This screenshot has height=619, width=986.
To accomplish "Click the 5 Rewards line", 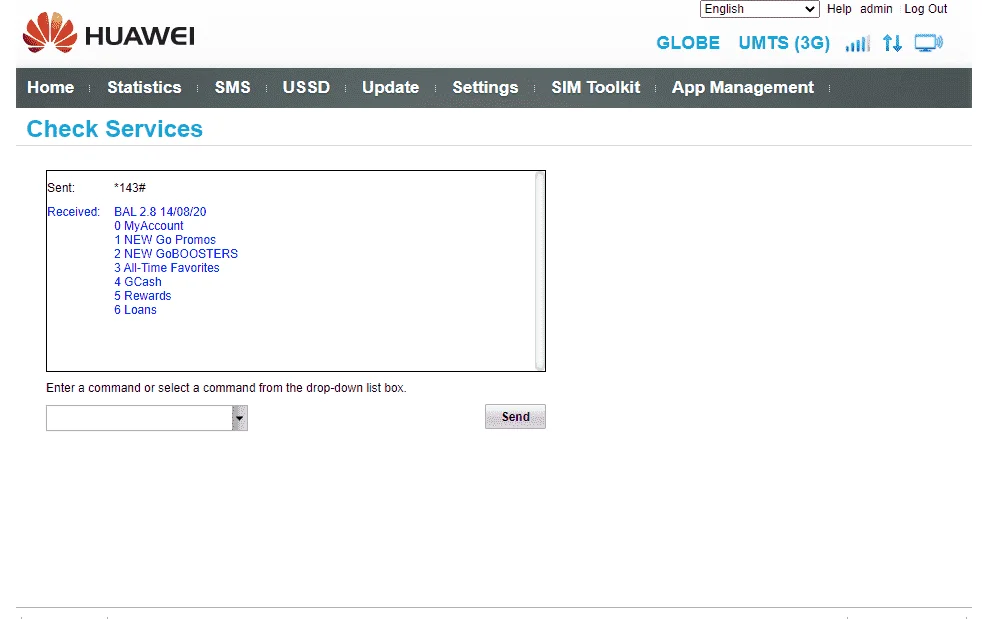I will coord(143,296).
